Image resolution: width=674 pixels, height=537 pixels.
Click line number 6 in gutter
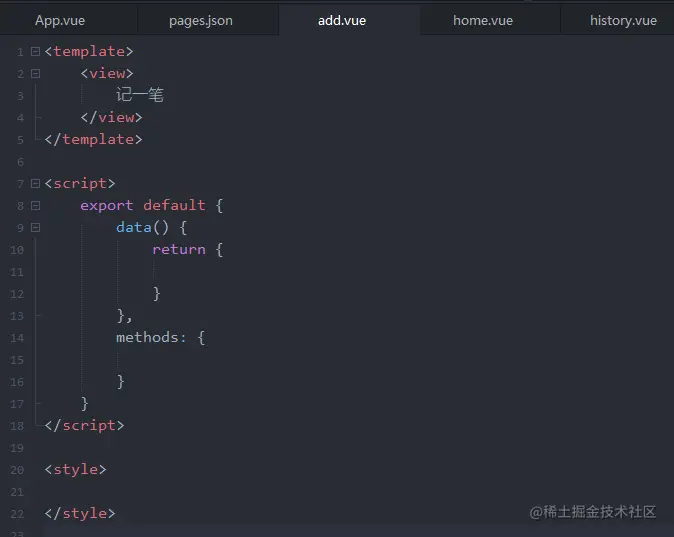(20, 162)
